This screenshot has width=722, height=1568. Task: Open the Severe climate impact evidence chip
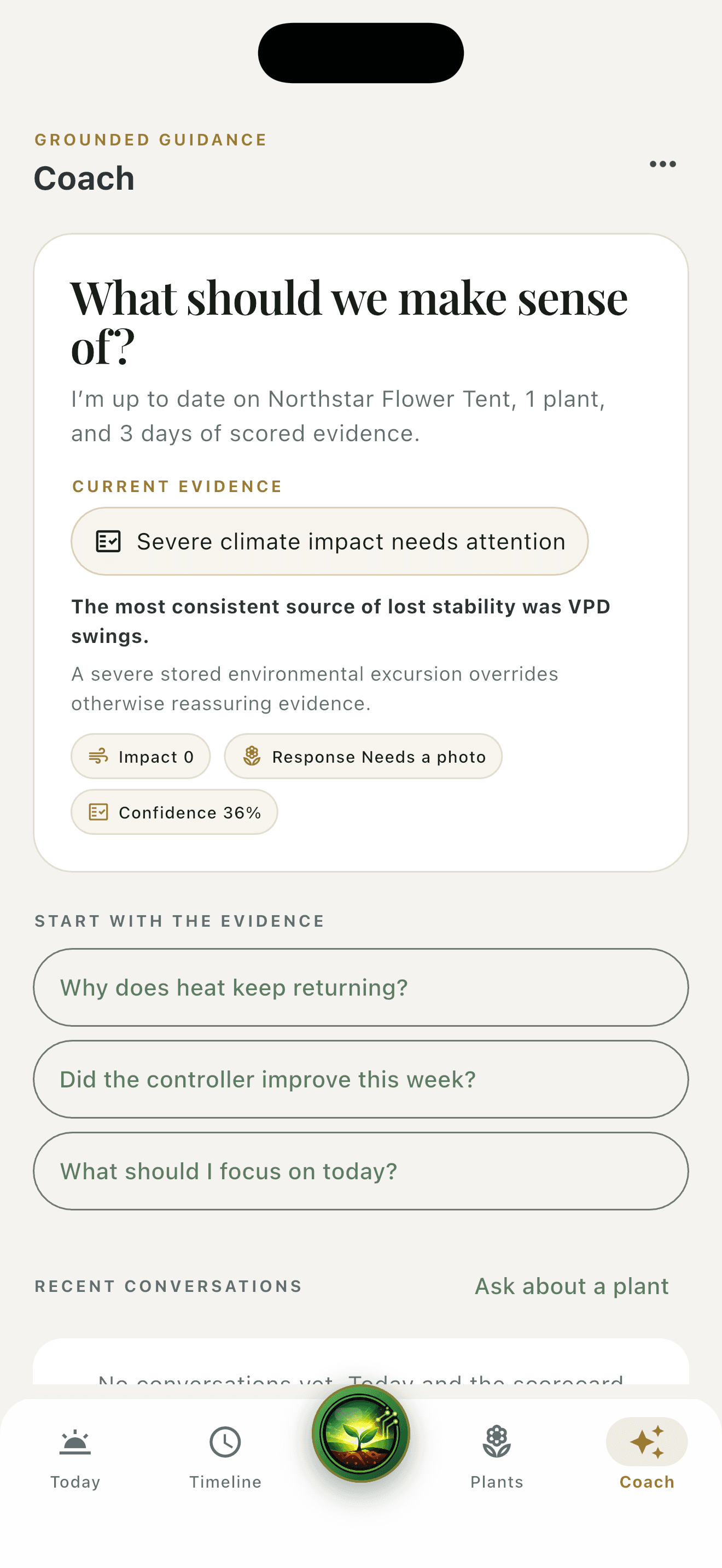pos(329,541)
